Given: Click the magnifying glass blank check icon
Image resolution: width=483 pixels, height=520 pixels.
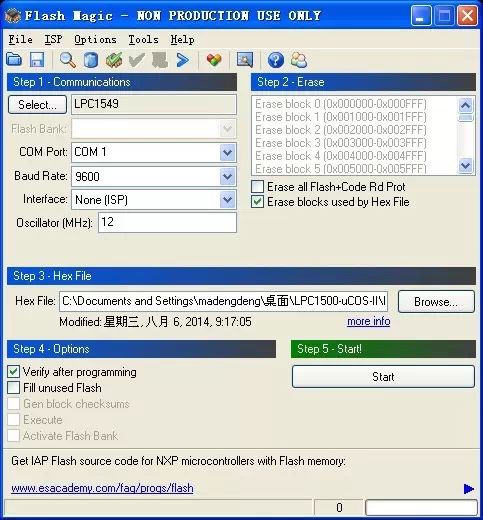Looking at the screenshot, I should 68,60.
